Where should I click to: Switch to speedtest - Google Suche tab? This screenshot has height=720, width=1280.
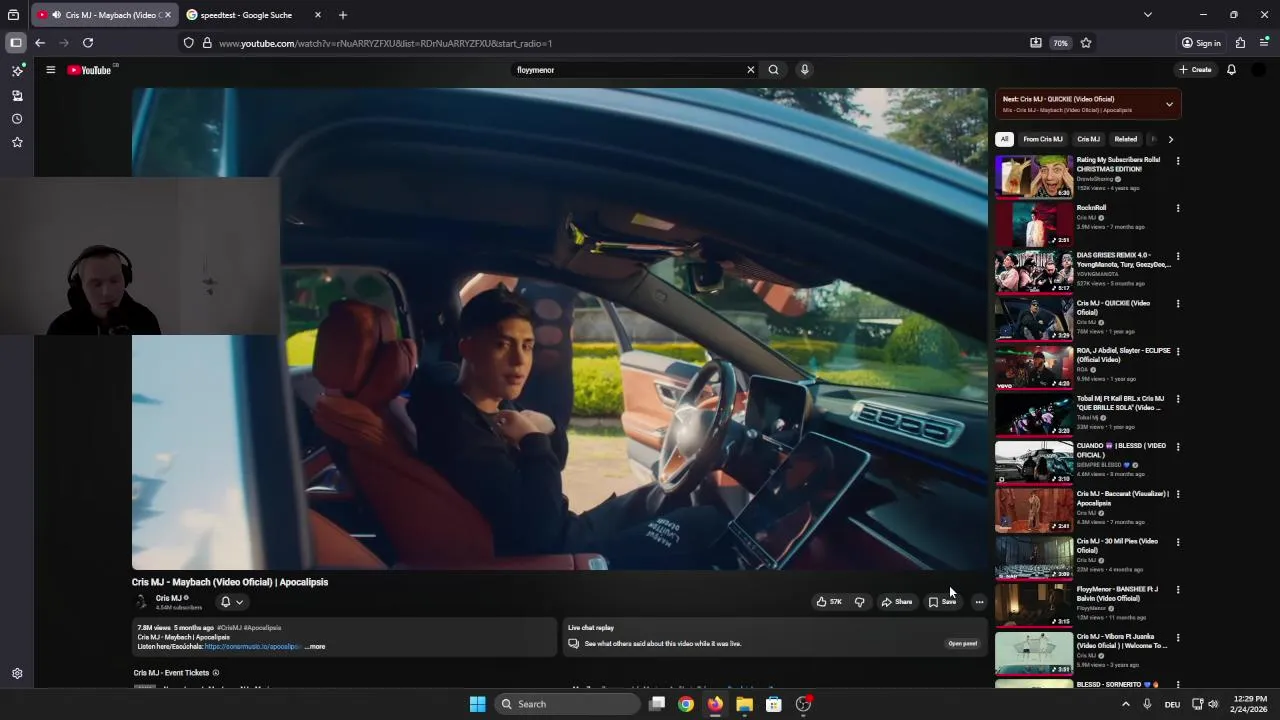click(248, 15)
